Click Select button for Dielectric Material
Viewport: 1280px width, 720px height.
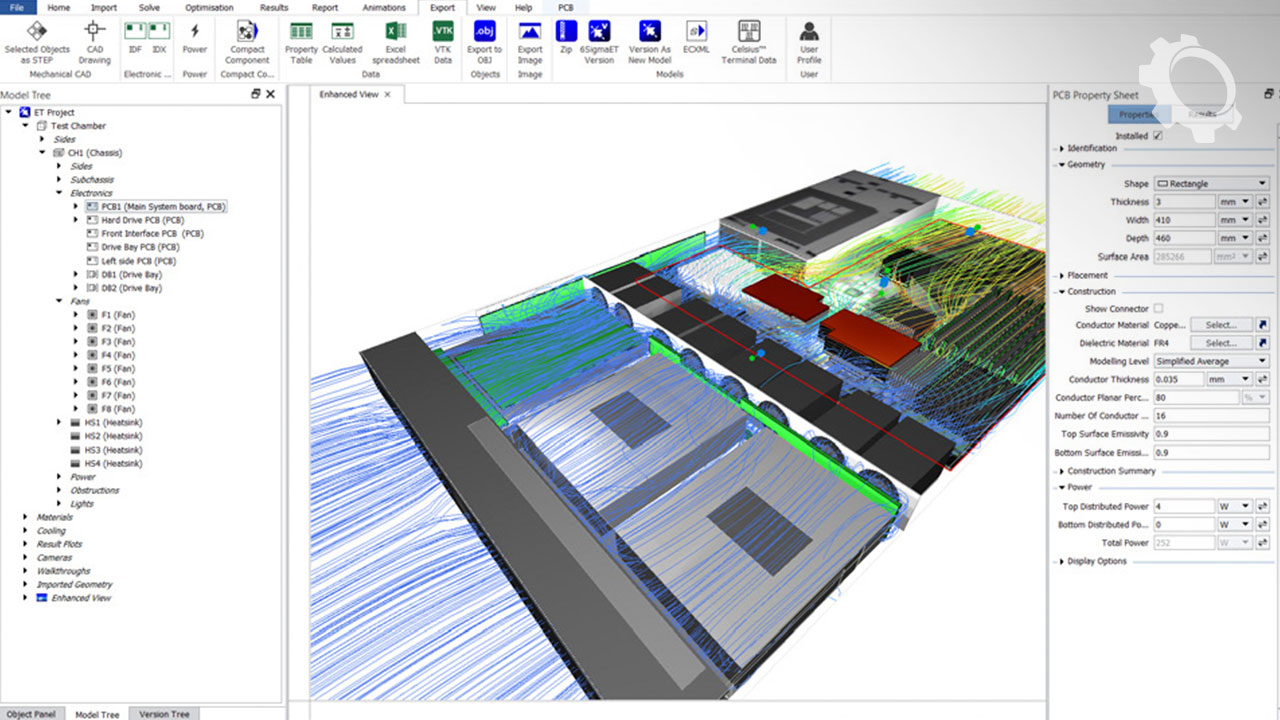[x=1221, y=343]
